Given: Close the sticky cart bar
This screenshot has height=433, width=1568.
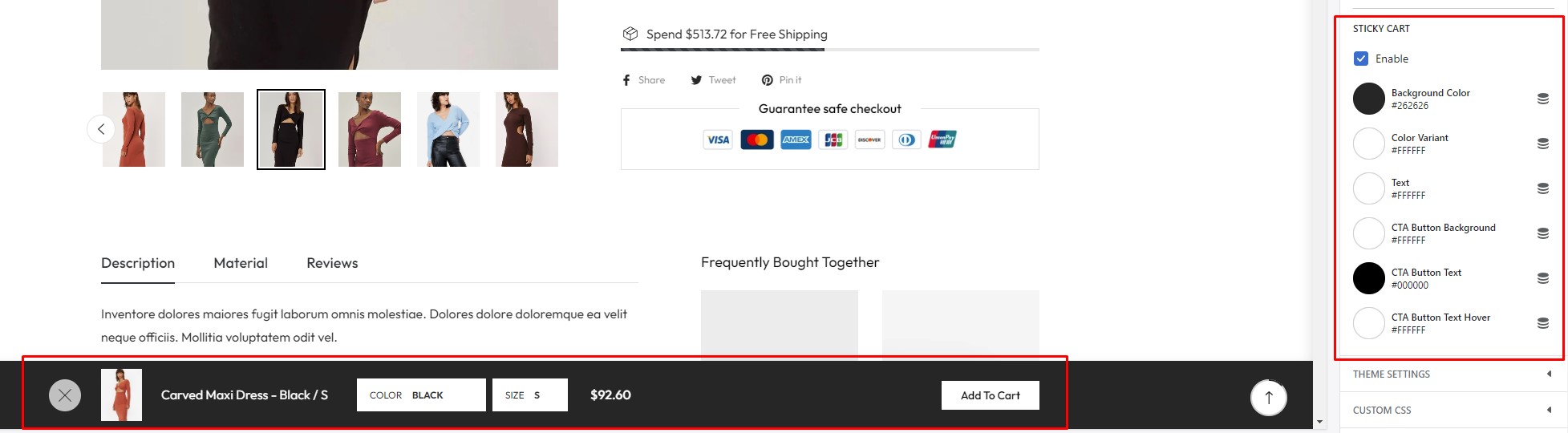Looking at the screenshot, I should [x=65, y=395].
